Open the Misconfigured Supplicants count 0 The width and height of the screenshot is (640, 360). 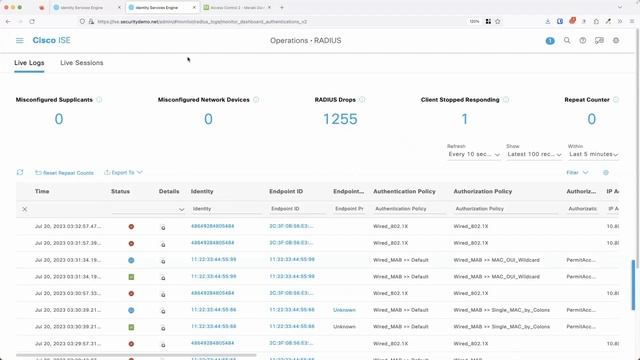tap(59, 119)
